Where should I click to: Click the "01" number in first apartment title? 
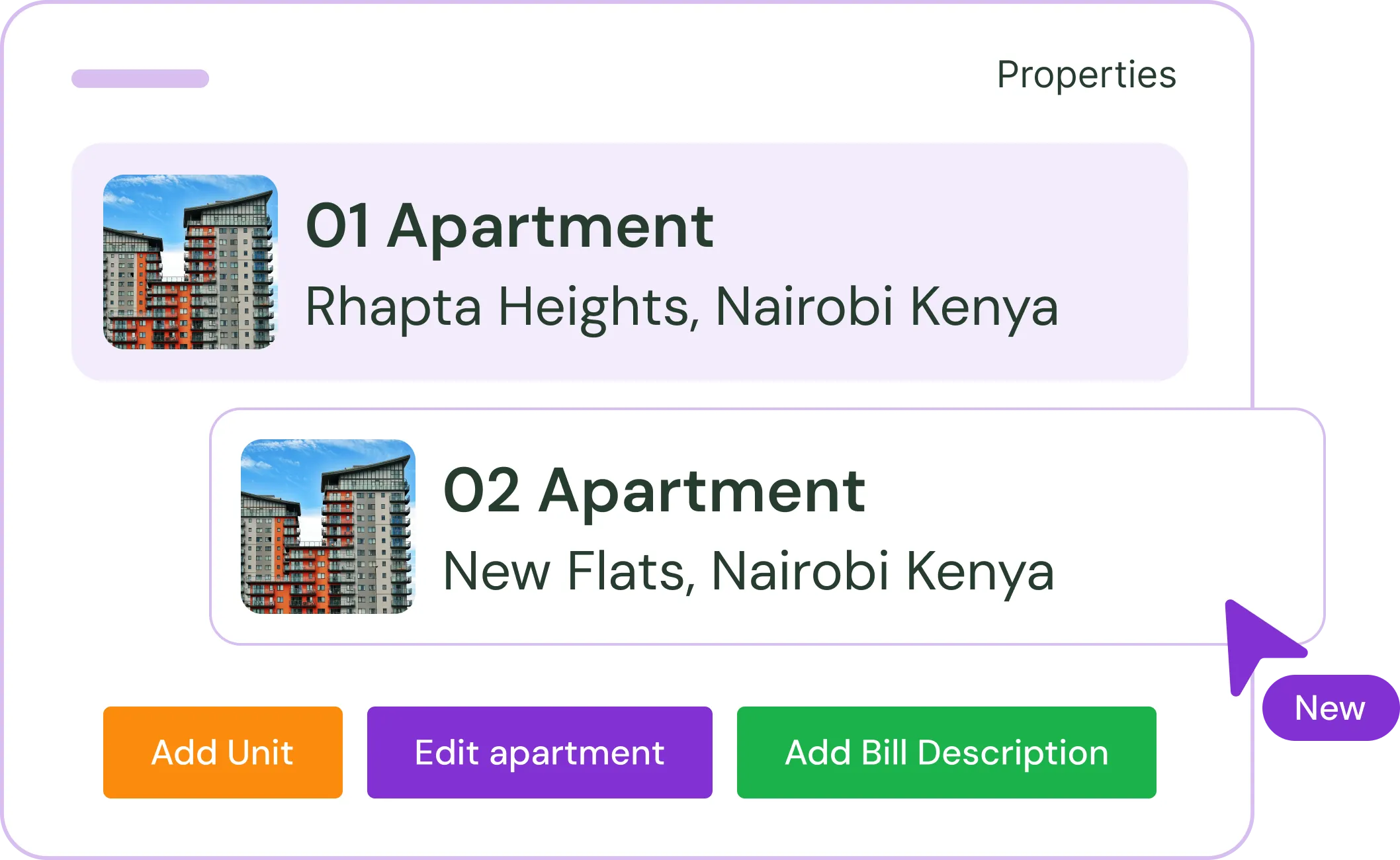tap(337, 227)
